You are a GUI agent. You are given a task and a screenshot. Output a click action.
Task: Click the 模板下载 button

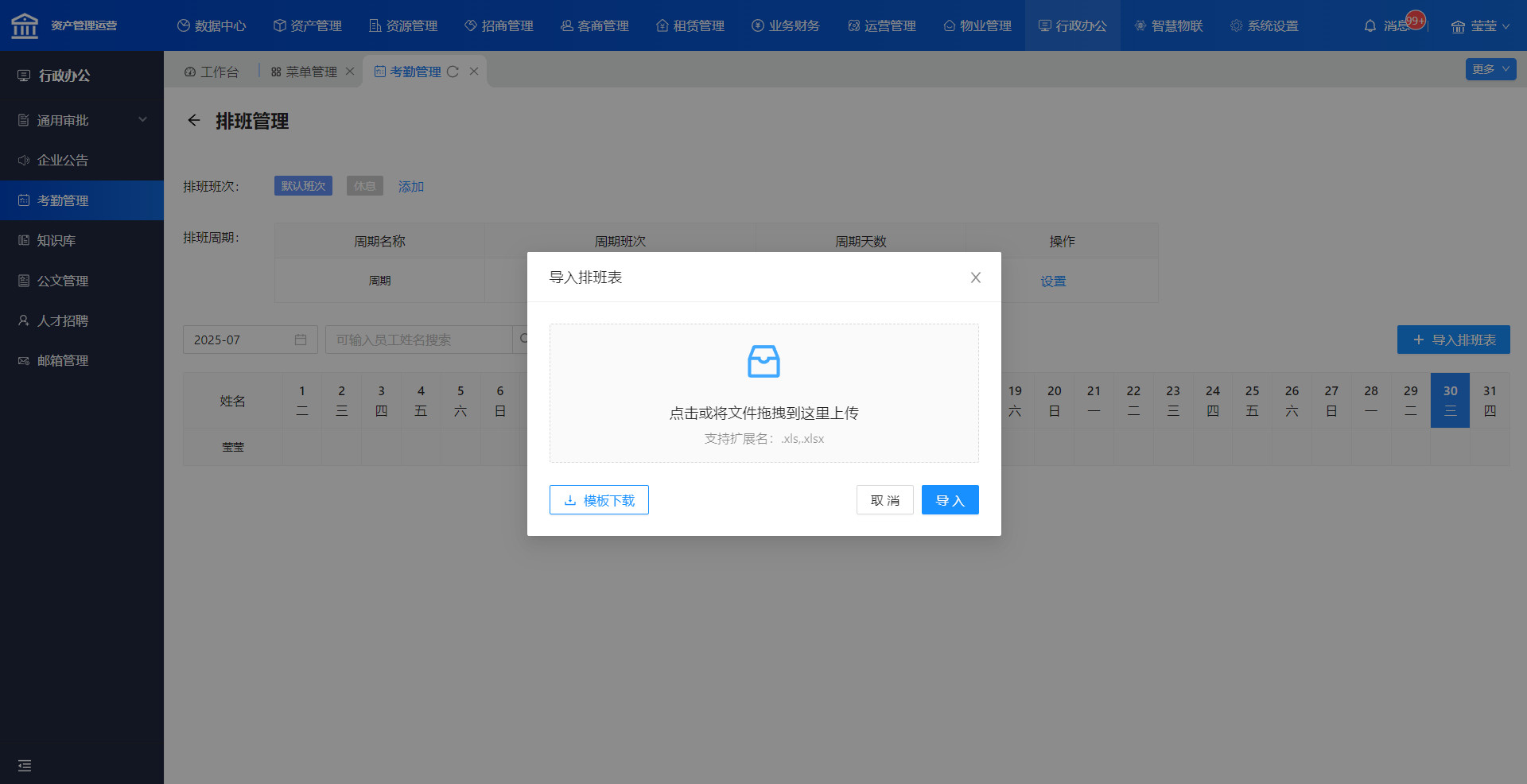(x=599, y=500)
